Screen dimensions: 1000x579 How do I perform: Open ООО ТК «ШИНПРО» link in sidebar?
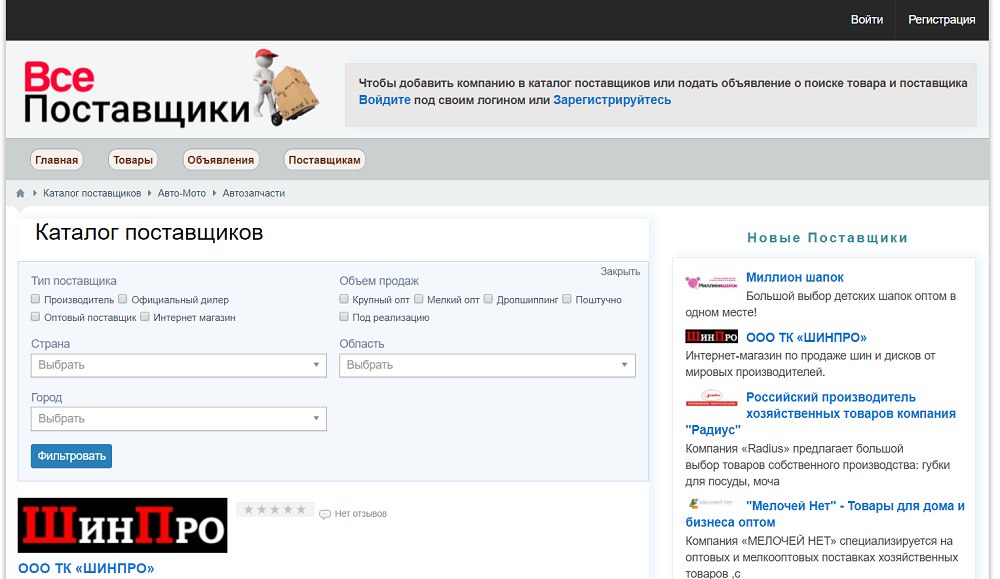point(806,337)
